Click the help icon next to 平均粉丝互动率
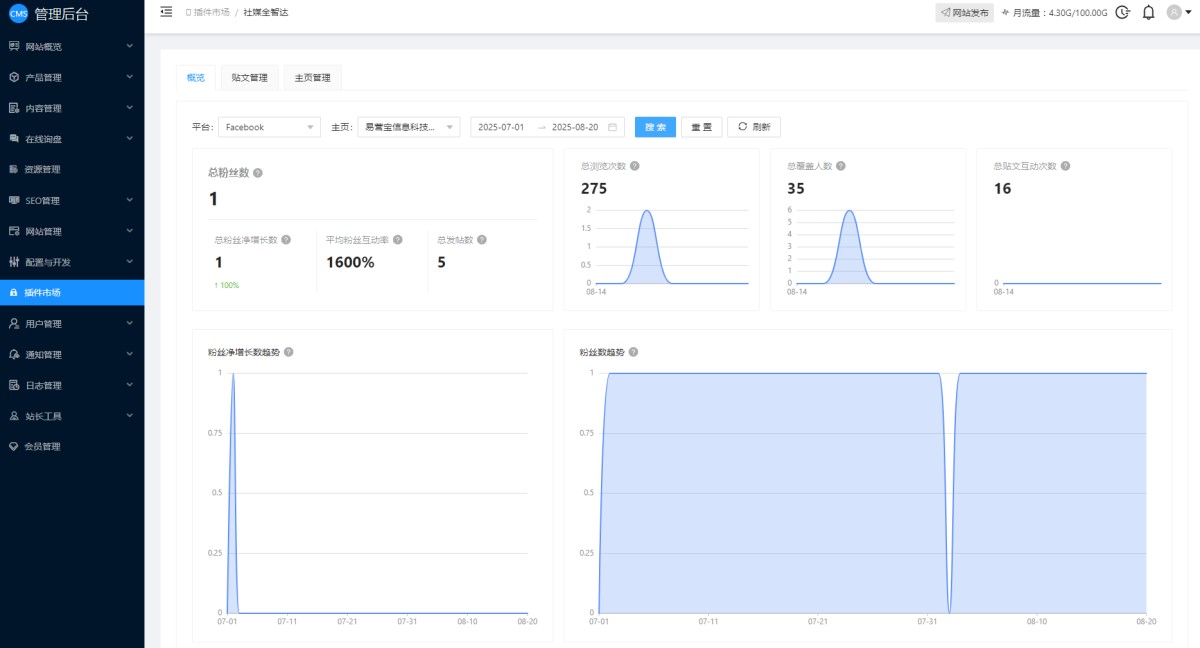The image size is (1200, 648). point(398,240)
